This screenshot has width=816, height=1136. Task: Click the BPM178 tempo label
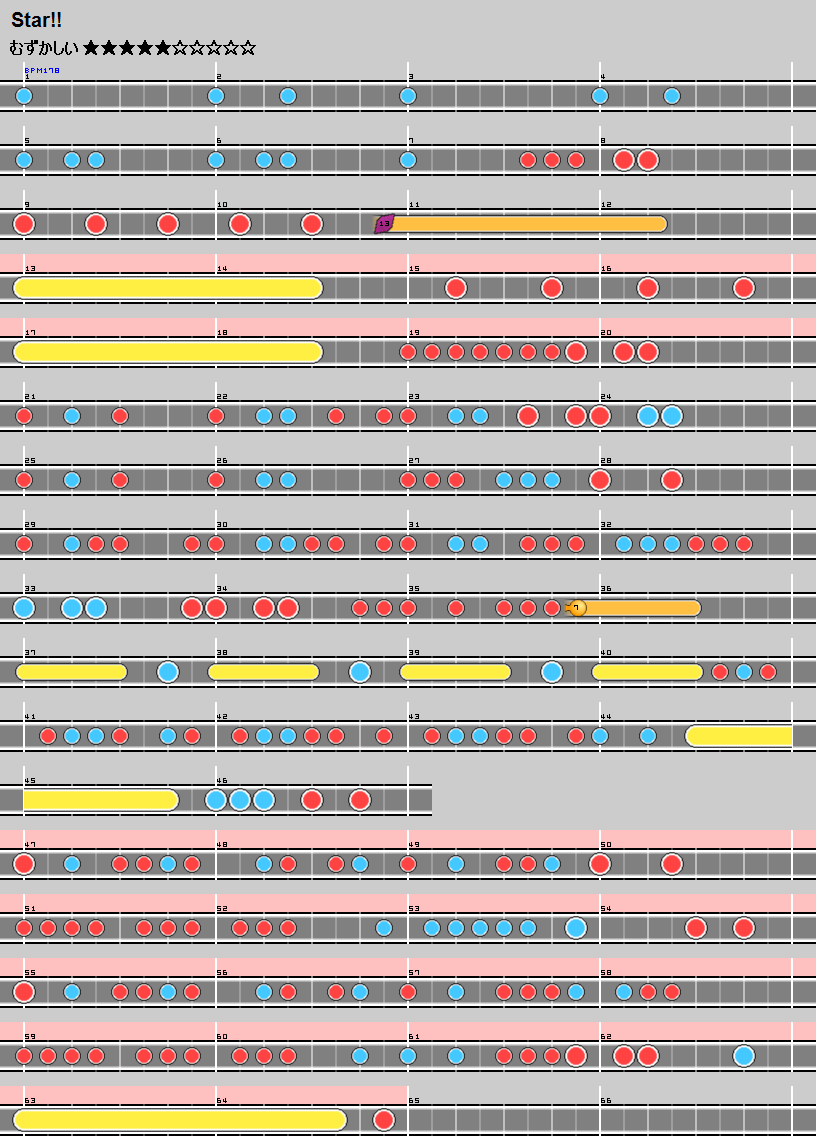coord(42,71)
